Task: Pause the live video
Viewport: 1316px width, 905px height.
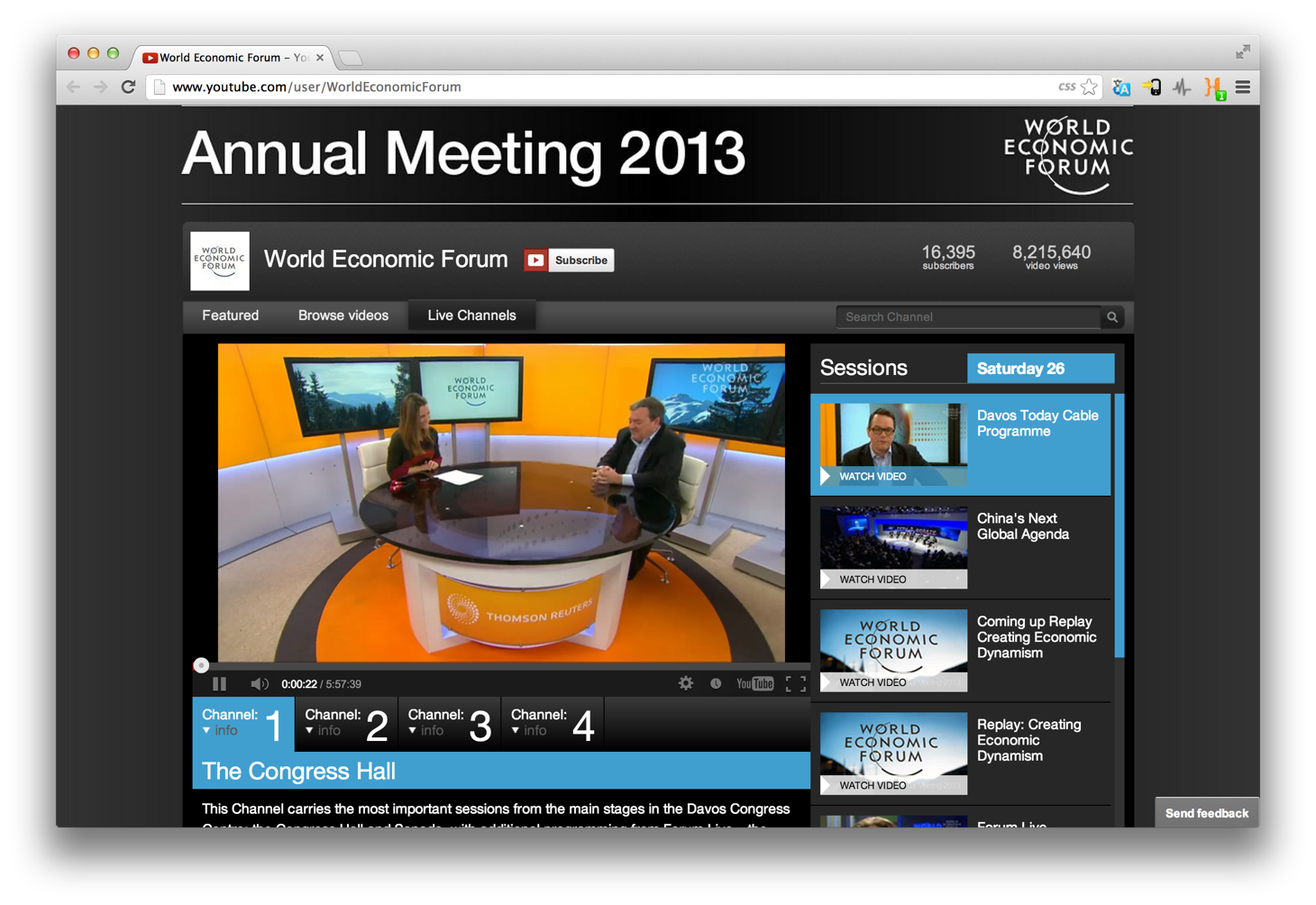Action: pyautogui.click(x=219, y=683)
